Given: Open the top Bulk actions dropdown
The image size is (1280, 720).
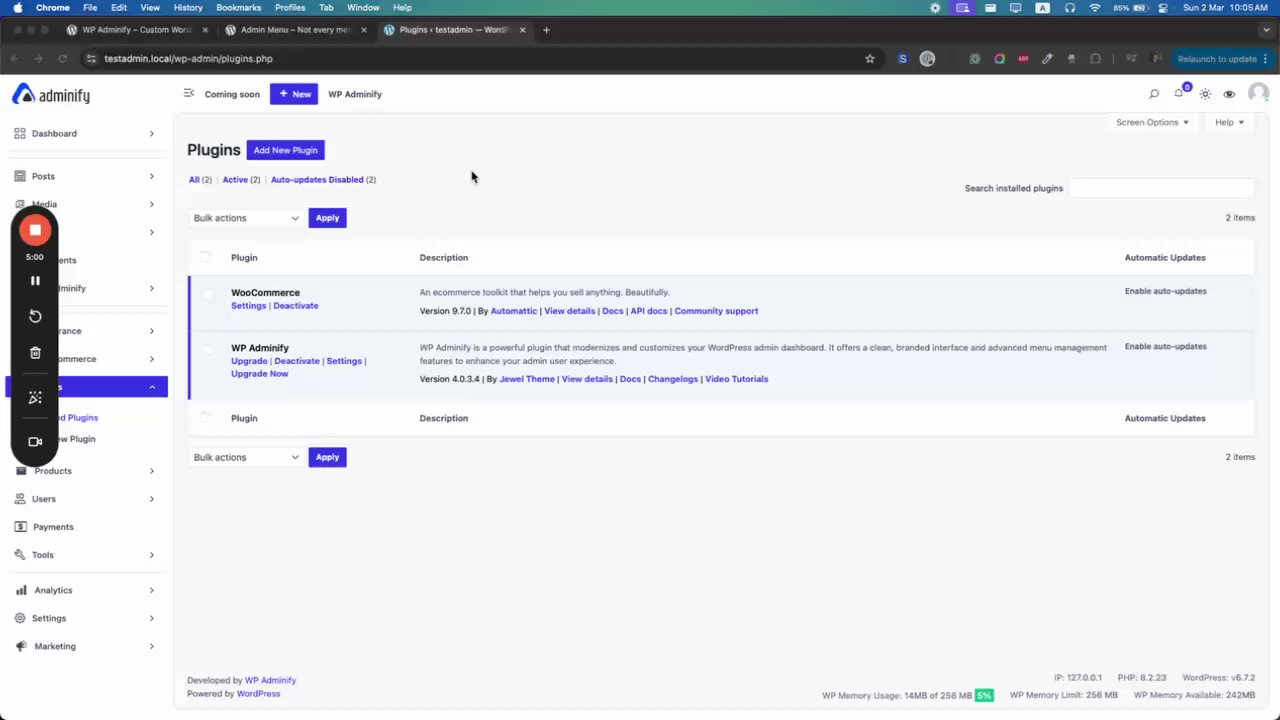Looking at the screenshot, I should tap(246, 218).
